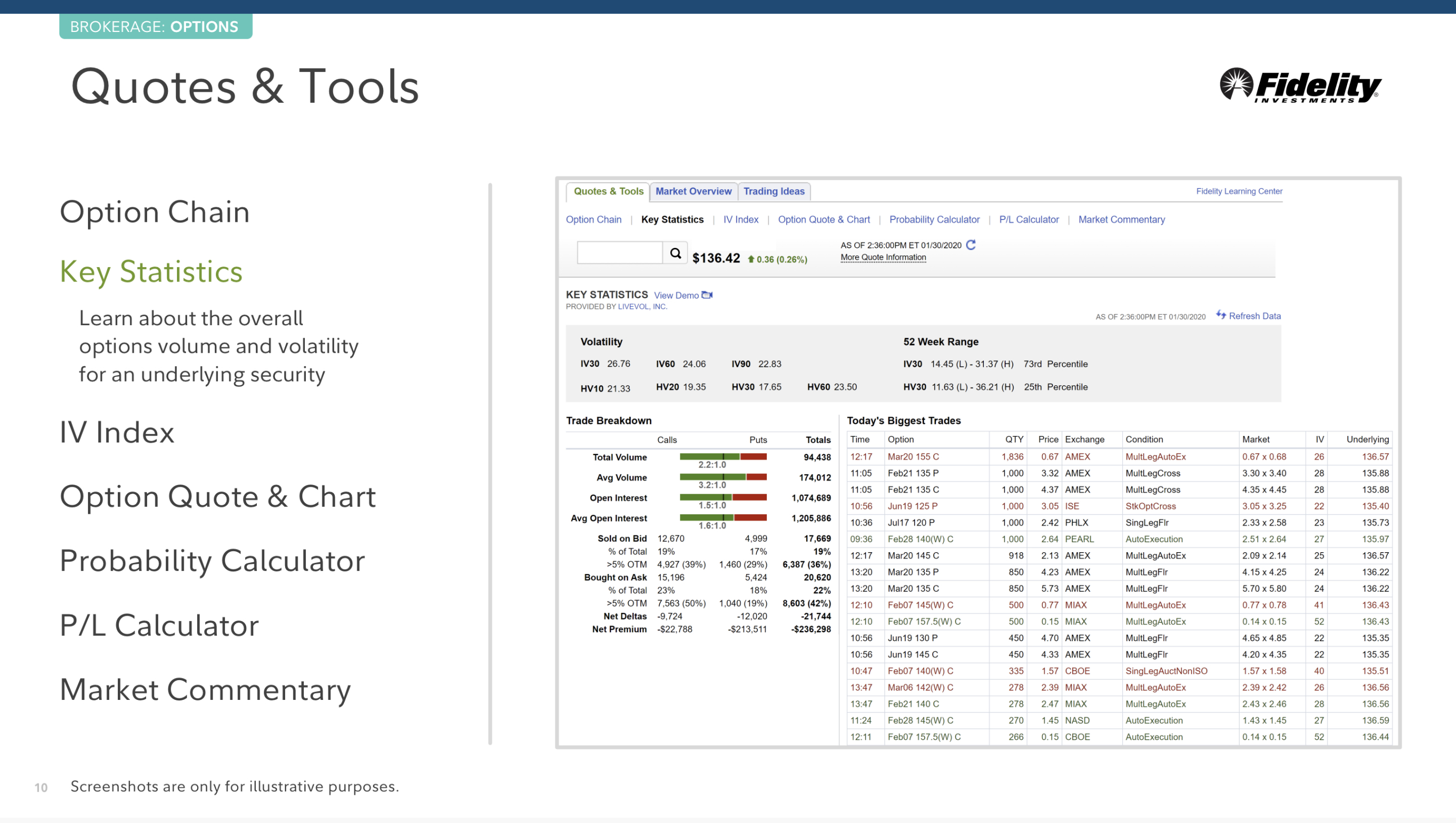1456x823 pixels.
Task: Click the search magnifier icon
Action: [x=675, y=253]
